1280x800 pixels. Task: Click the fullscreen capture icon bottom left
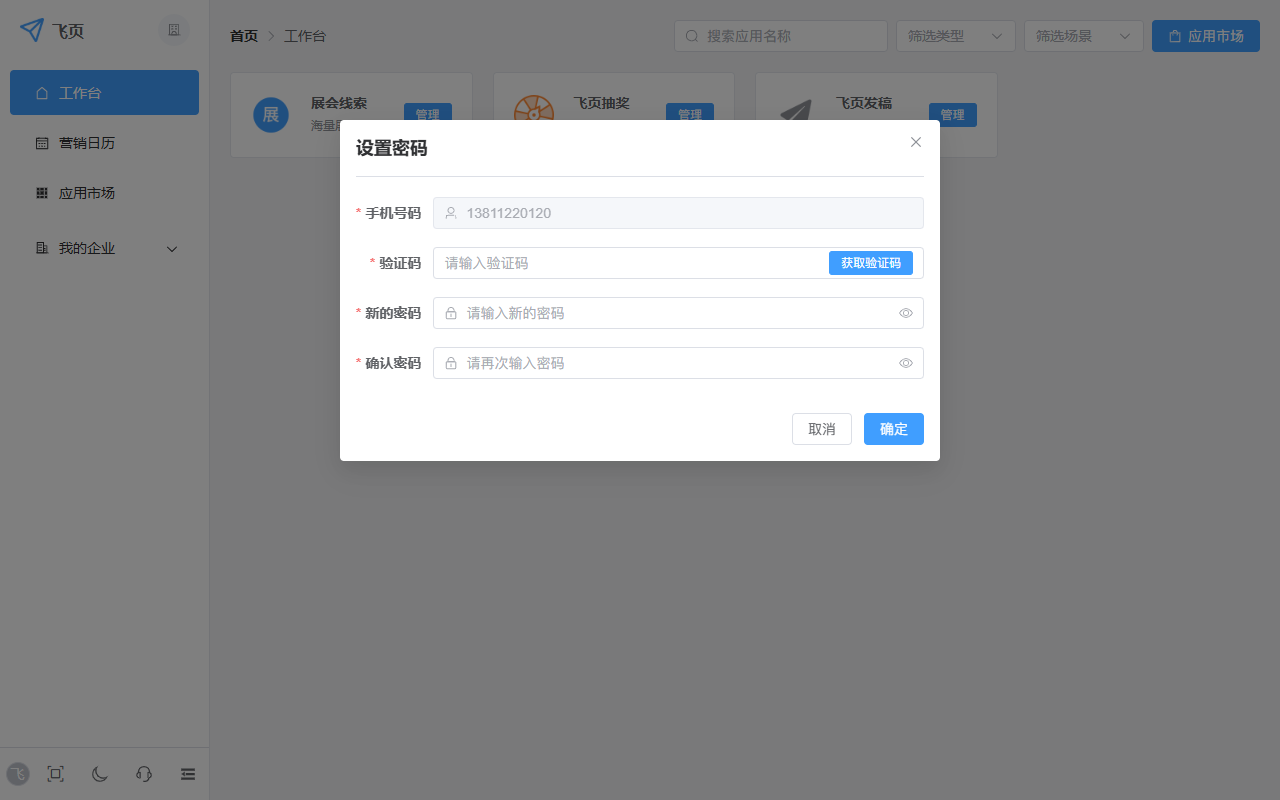[x=55, y=773]
